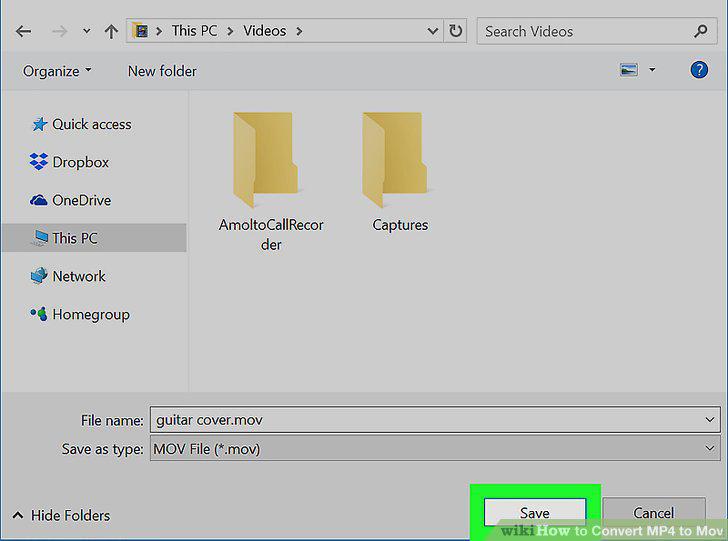Refresh the Videos folder view

[x=455, y=31]
